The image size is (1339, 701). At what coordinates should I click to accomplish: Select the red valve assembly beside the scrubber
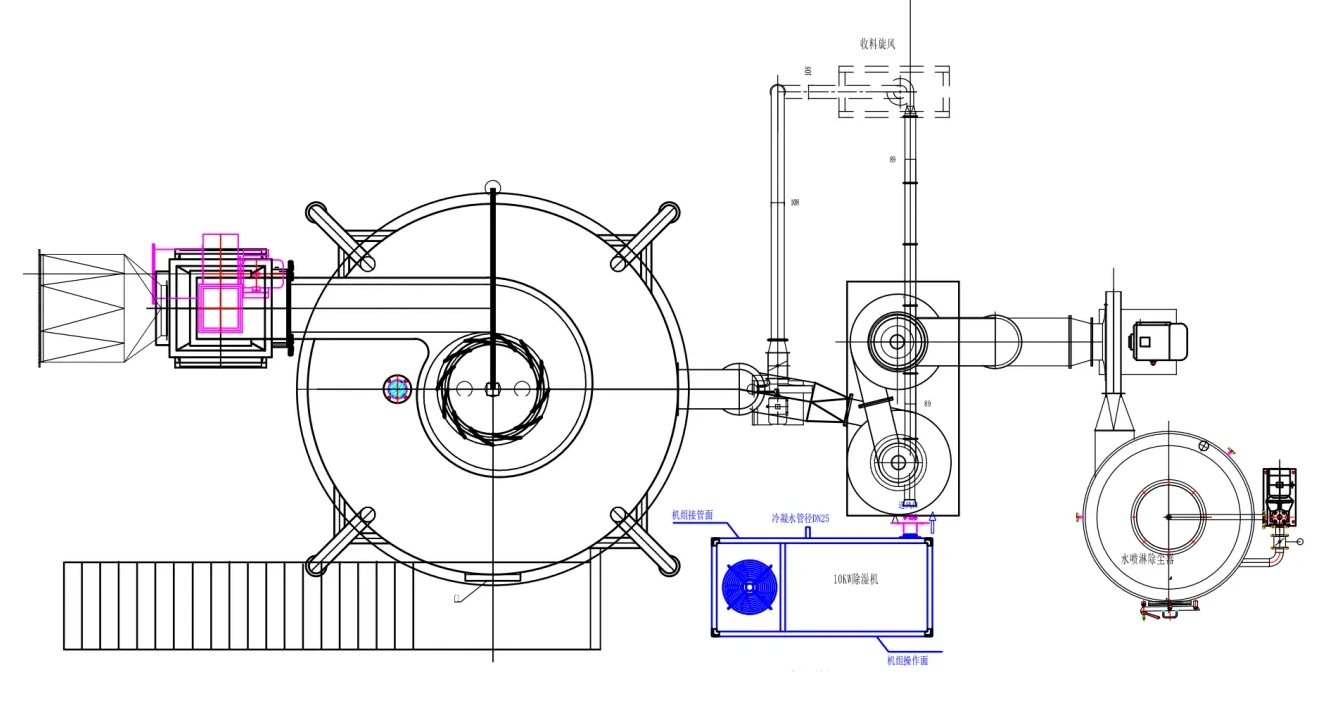1279,496
